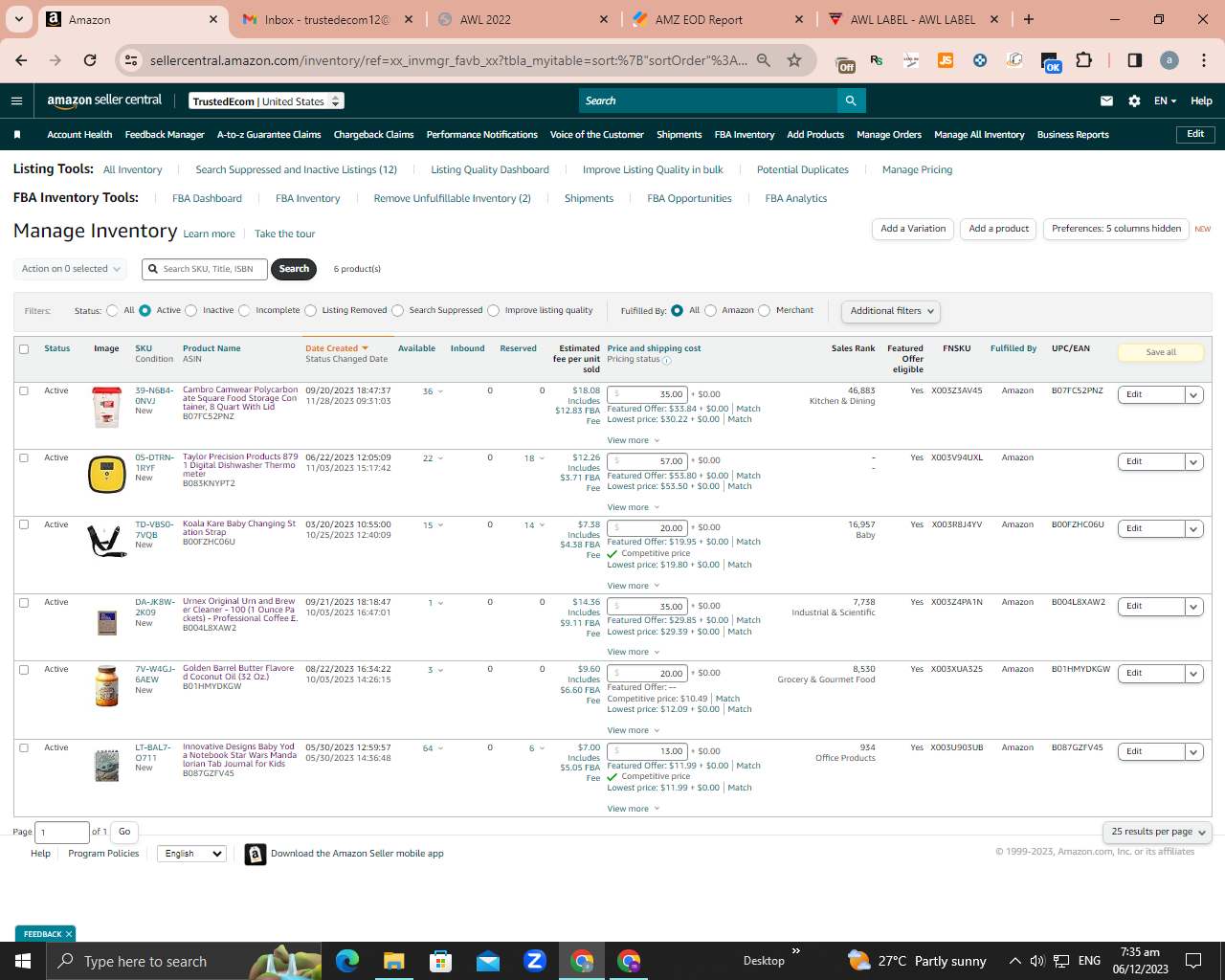Click the Search button next to SKU field

point(294,269)
